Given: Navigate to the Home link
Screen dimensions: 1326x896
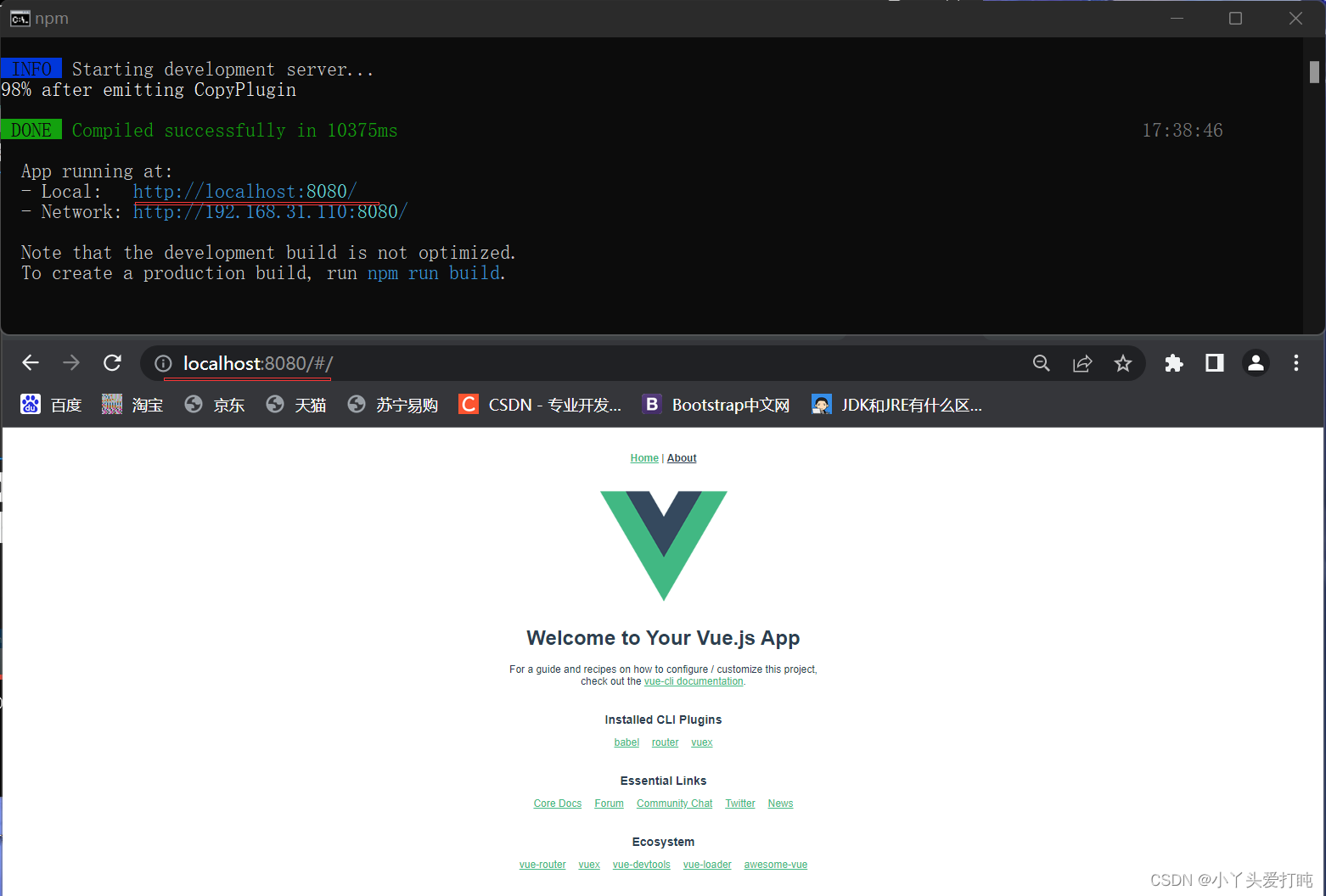Looking at the screenshot, I should (x=644, y=458).
